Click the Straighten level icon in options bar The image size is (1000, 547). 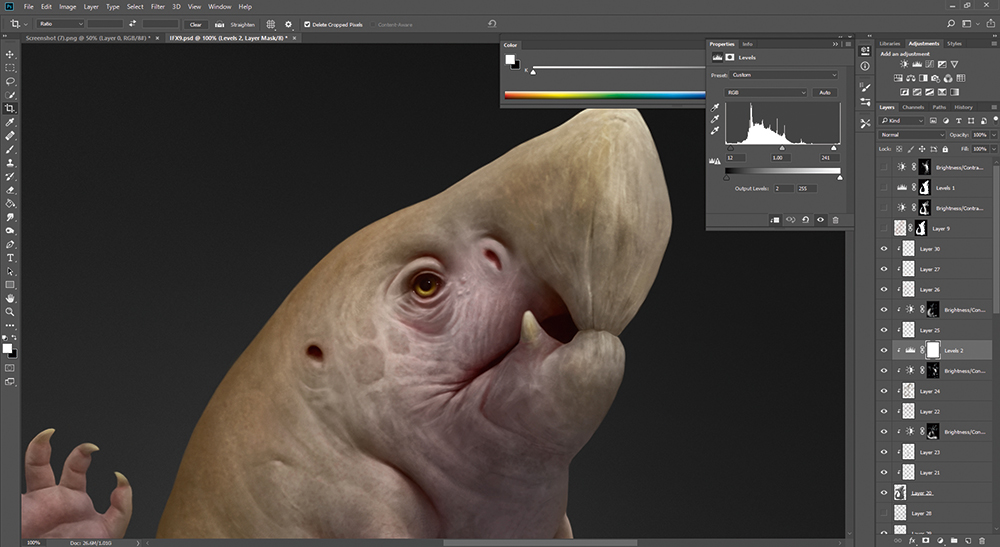click(x=220, y=24)
